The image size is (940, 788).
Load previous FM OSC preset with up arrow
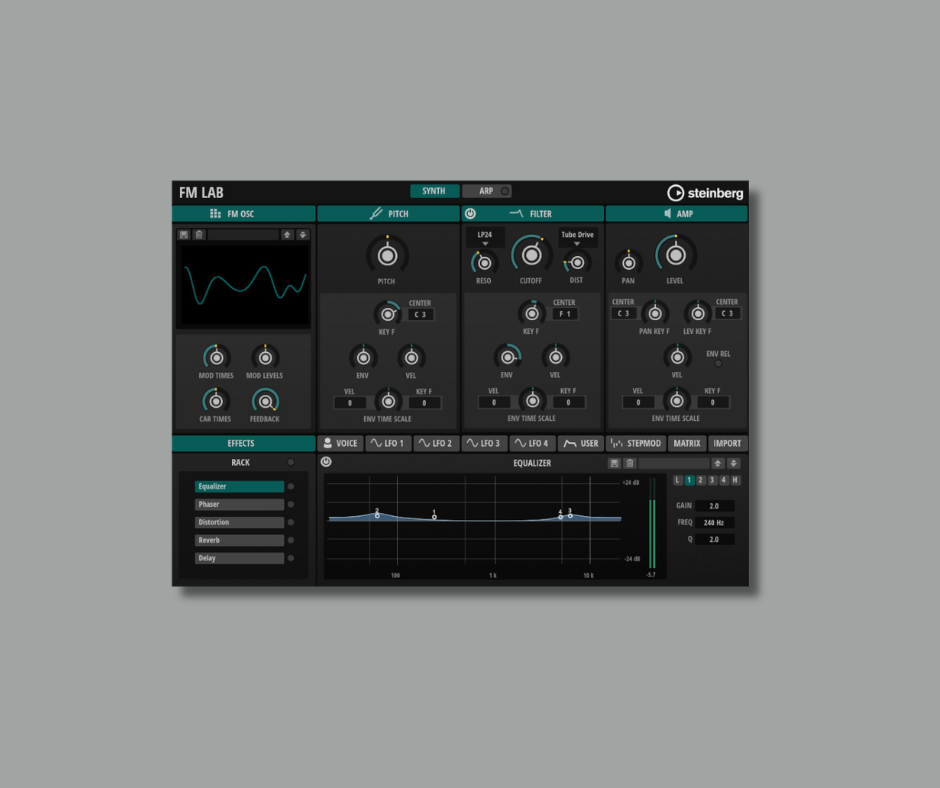click(x=287, y=234)
